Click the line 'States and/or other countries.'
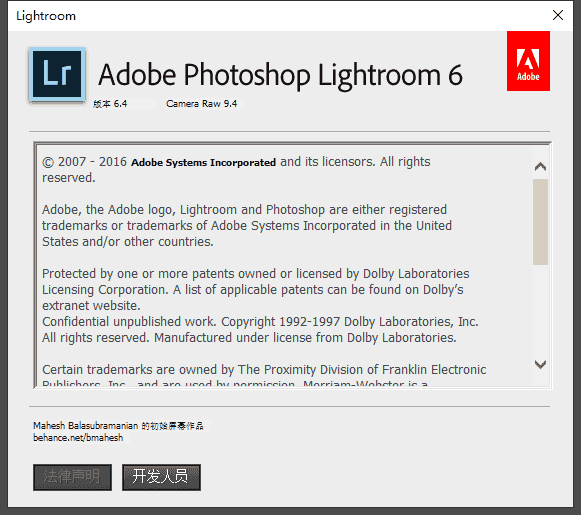 pos(128,242)
